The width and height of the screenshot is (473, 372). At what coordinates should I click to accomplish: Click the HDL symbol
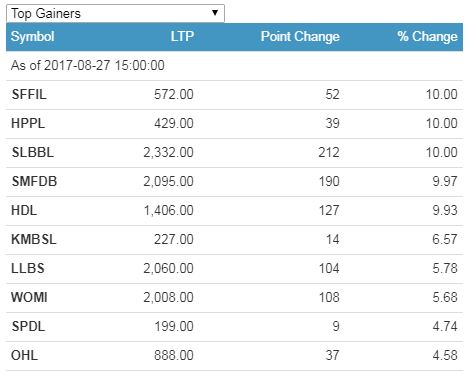pyautogui.click(x=24, y=210)
